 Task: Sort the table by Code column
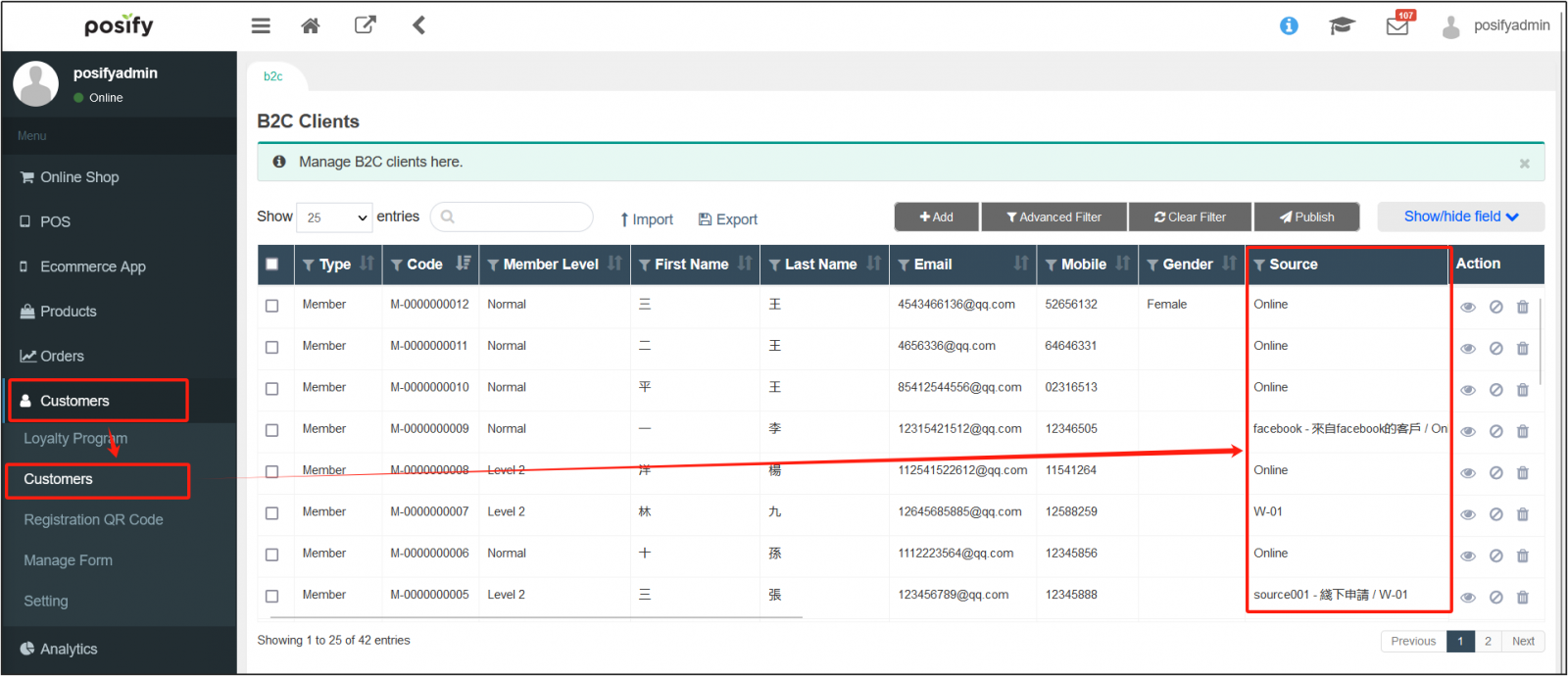[463, 264]
